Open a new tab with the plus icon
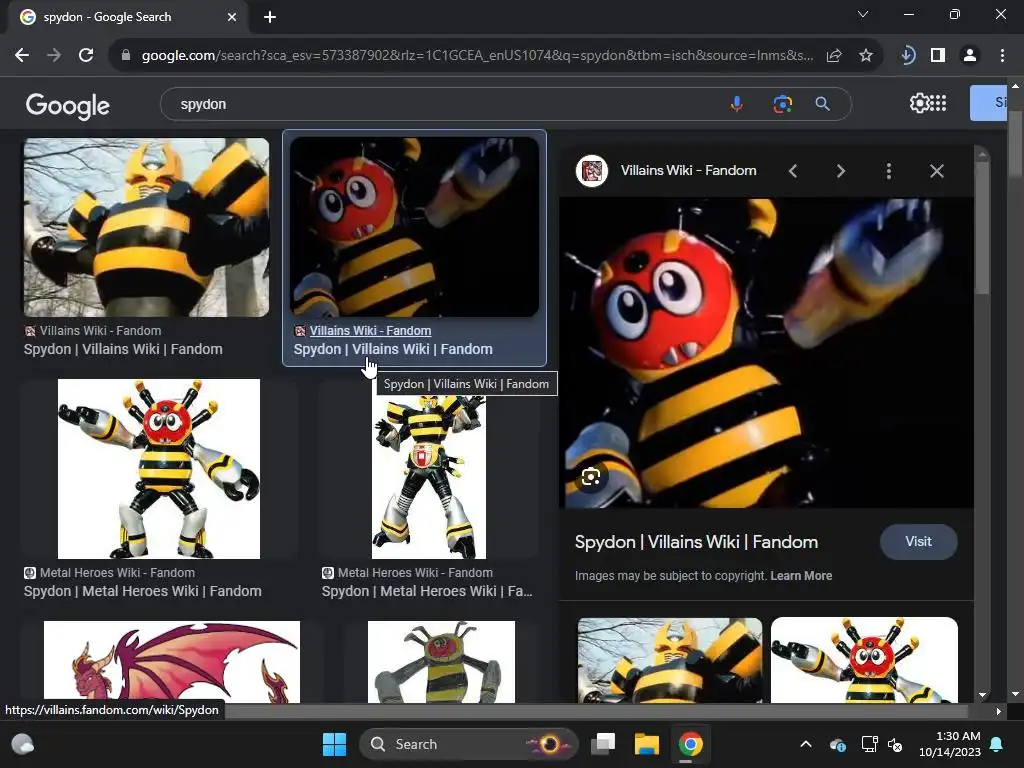1024x768 pixels. click(x=270, y=17)
